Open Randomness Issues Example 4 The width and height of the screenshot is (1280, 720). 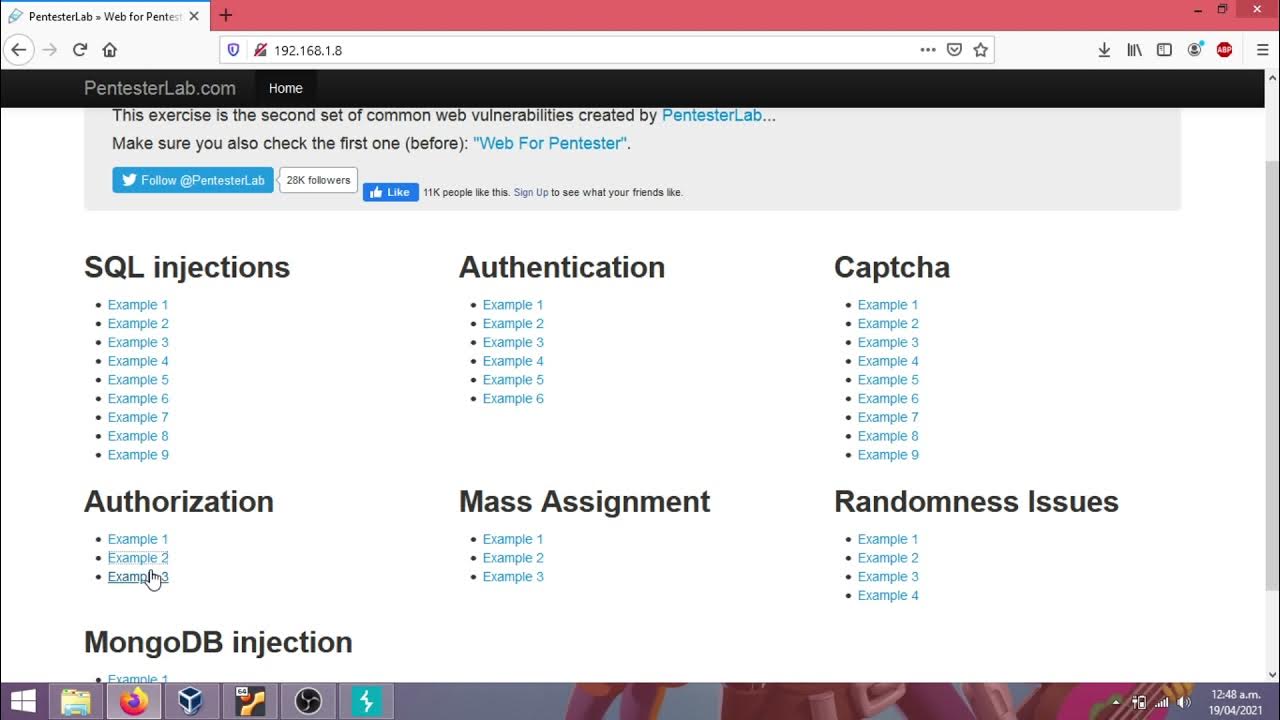888,595
